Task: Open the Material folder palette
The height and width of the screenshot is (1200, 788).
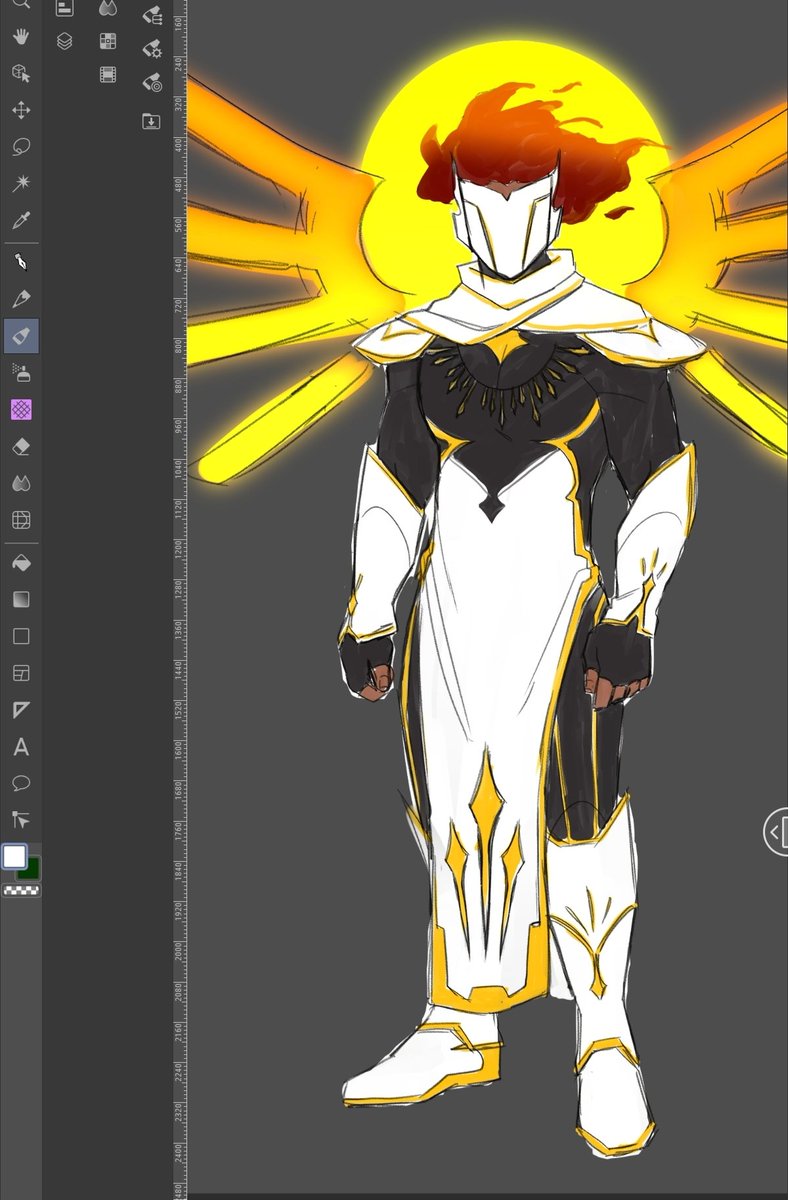Action: pos(151,121)
